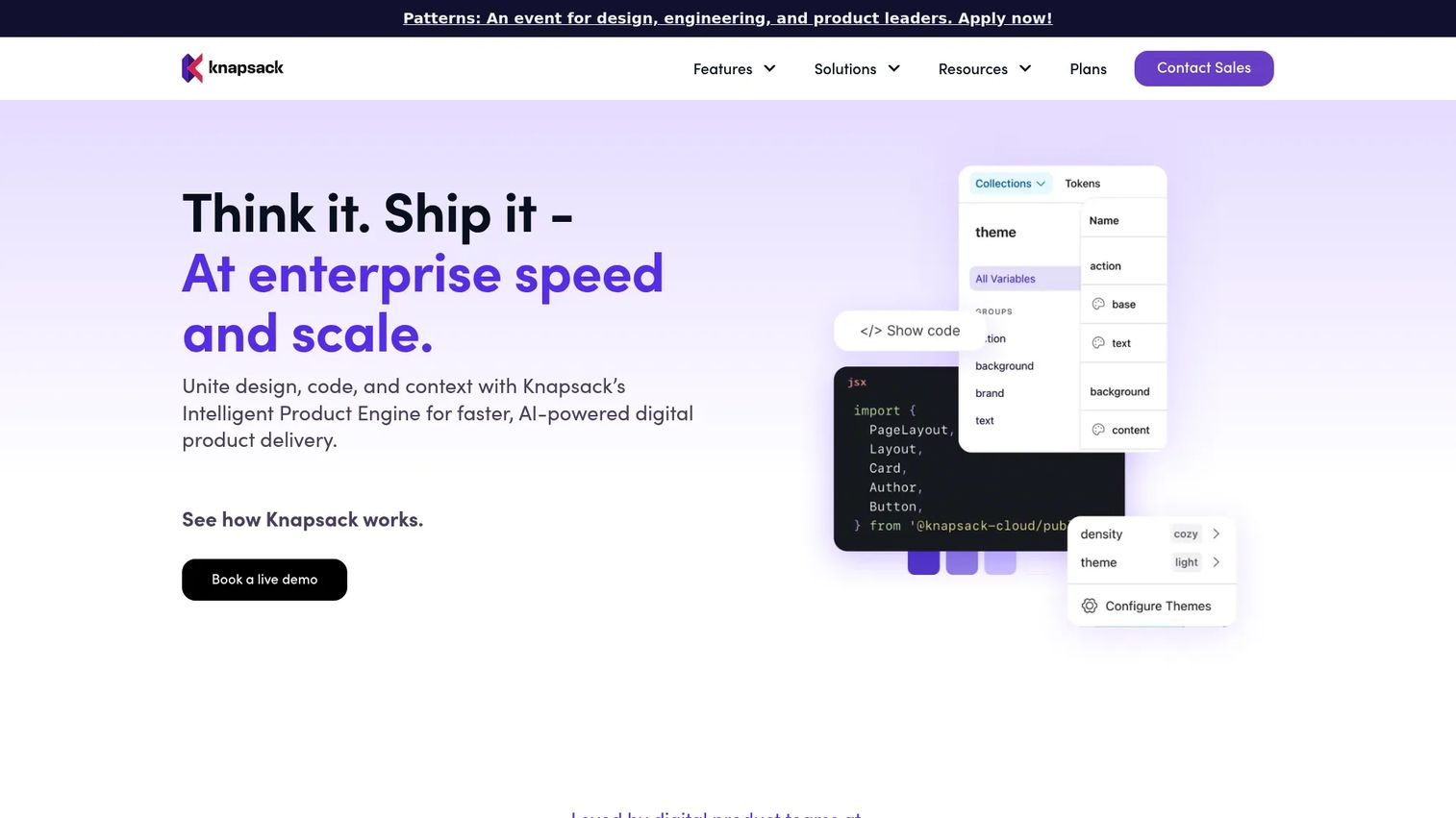The width and height of the screenshot is (1456, 818).
Task: Select the background item under GROUPS
Action: [1005, 366]
